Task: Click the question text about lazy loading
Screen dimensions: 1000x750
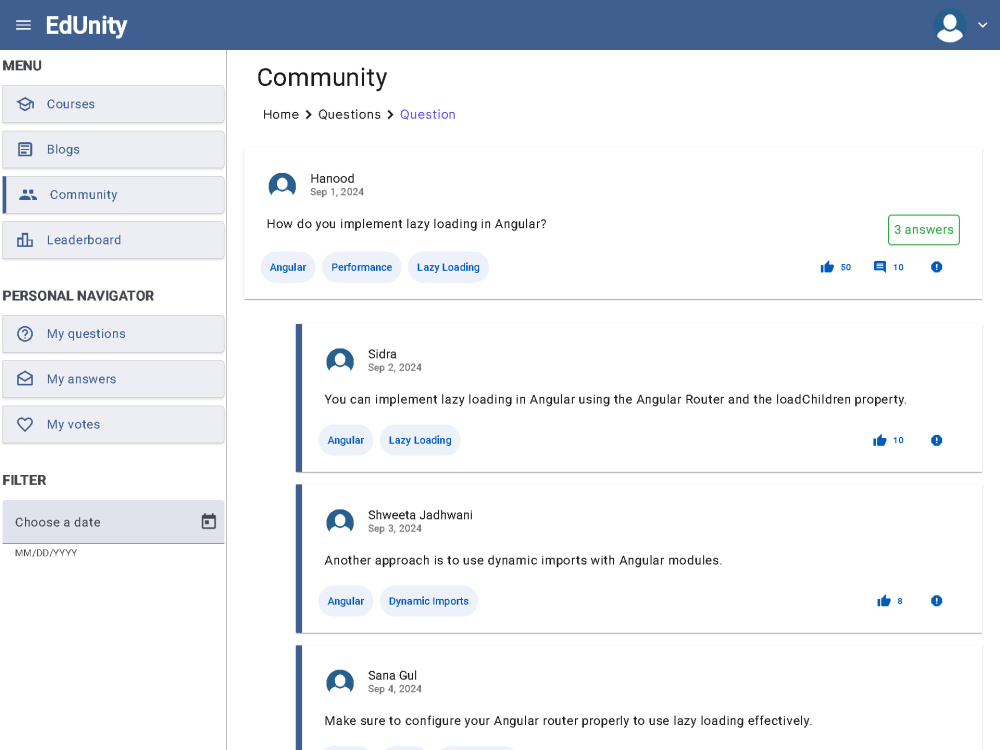Action: pos(406,224)
